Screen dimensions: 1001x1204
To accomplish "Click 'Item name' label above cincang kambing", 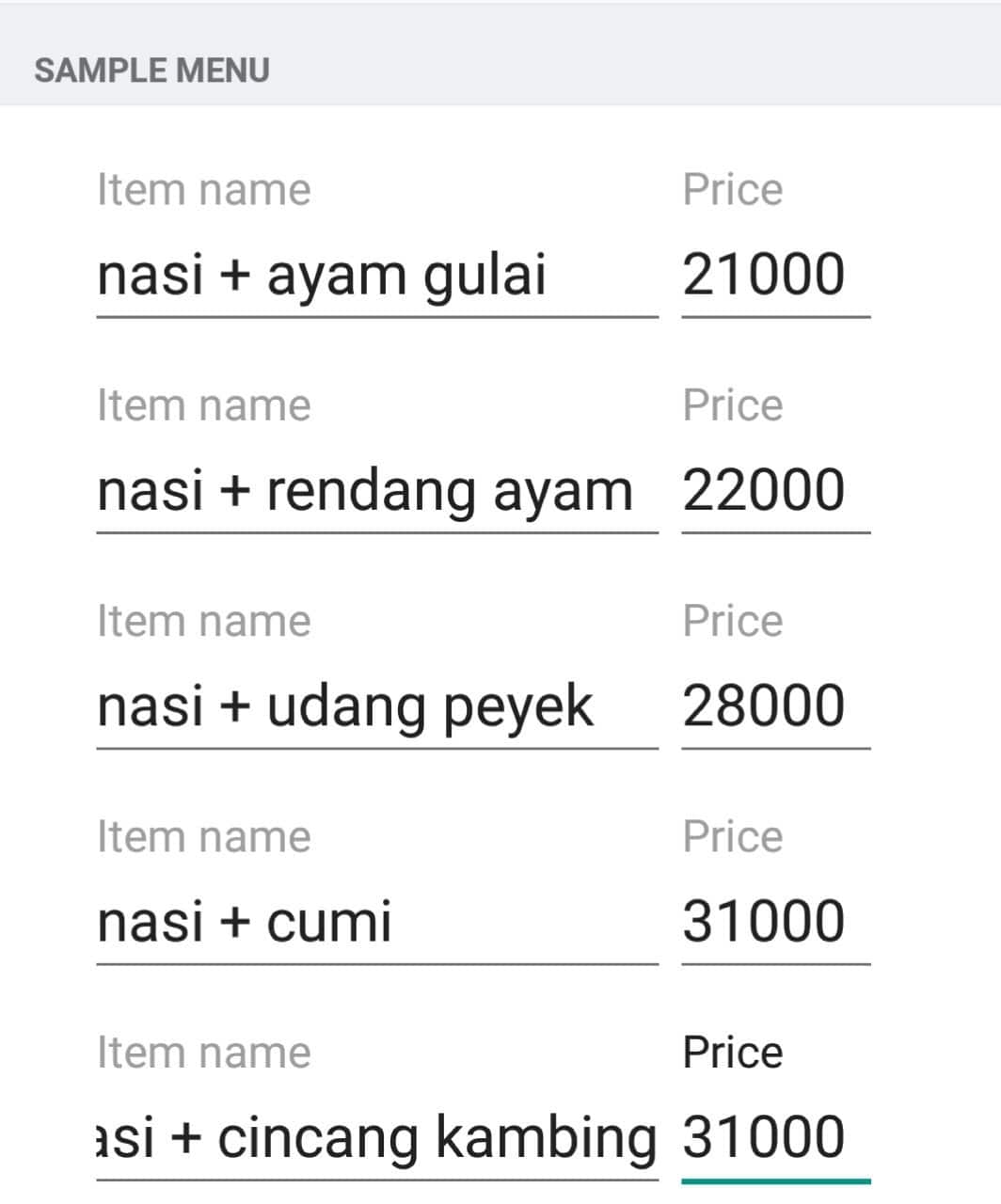I will point(203,1052).
